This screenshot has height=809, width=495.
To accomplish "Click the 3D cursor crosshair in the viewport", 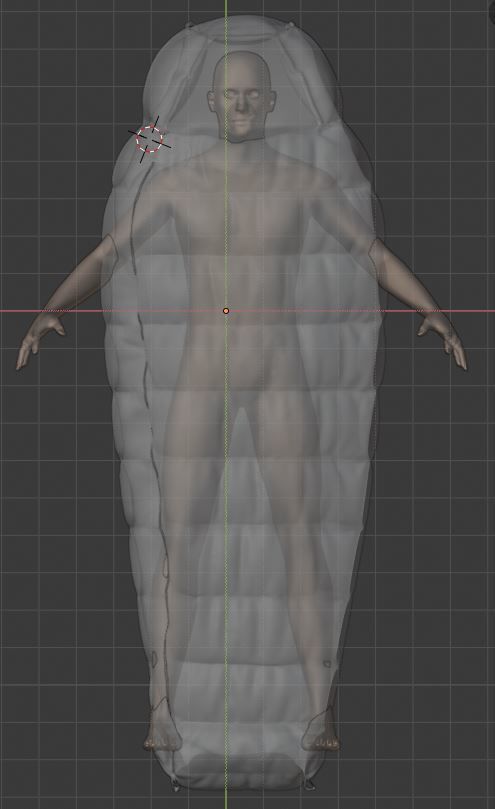I will pyautogui.click(x=150, y=139).
